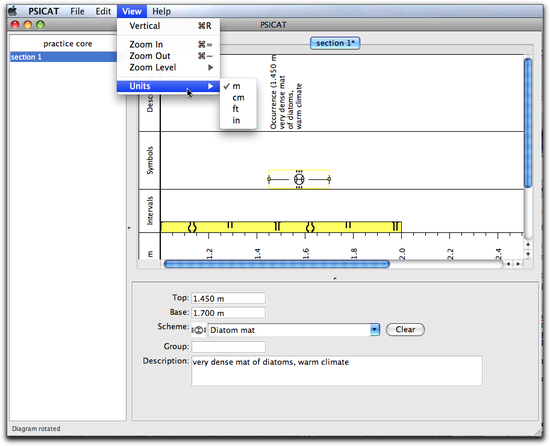Click the left panel collapse arrow
The height and width of the screenshot is (446, 550).
[129, 228]
